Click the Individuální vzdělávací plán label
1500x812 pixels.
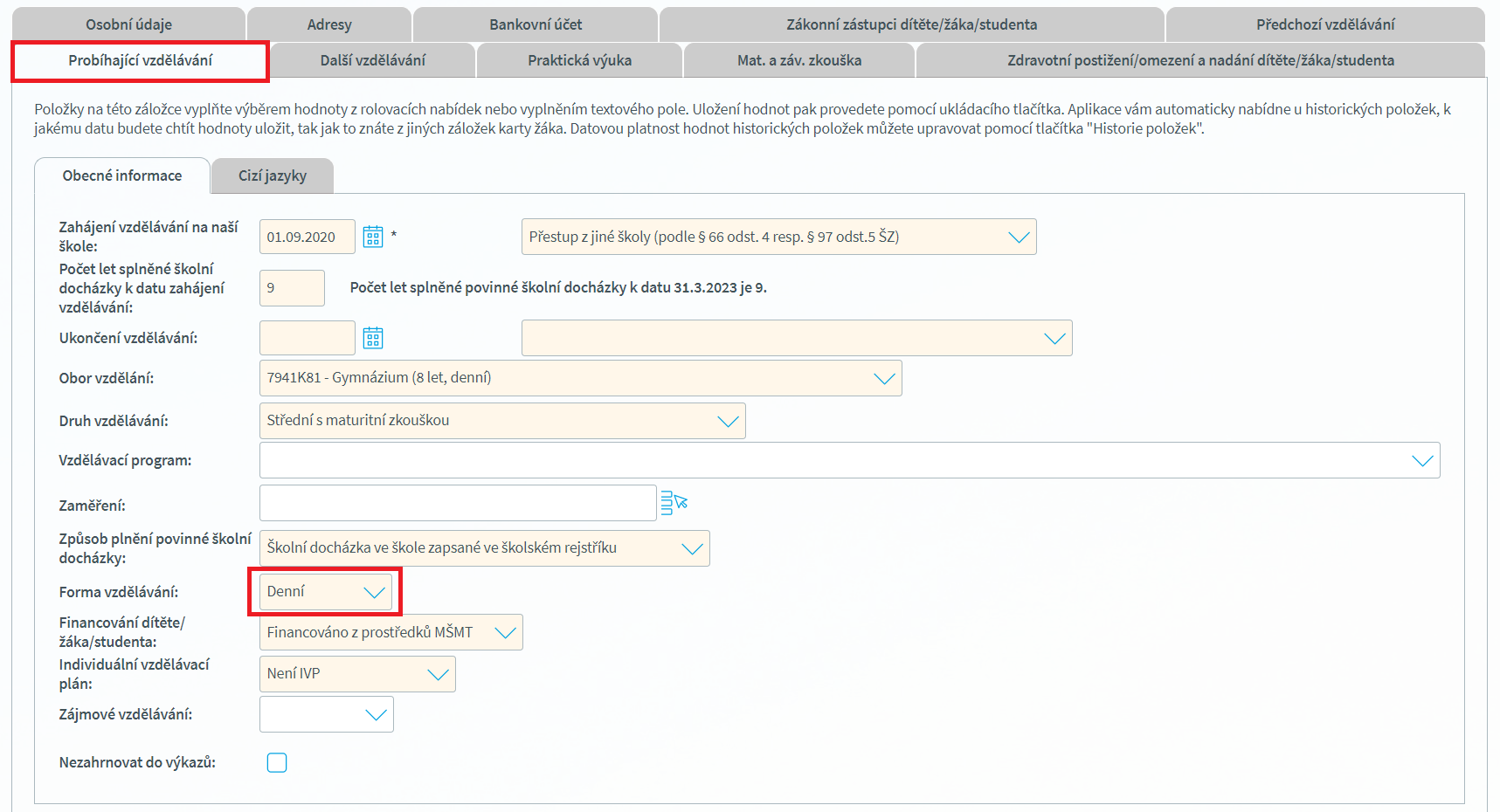134,674
